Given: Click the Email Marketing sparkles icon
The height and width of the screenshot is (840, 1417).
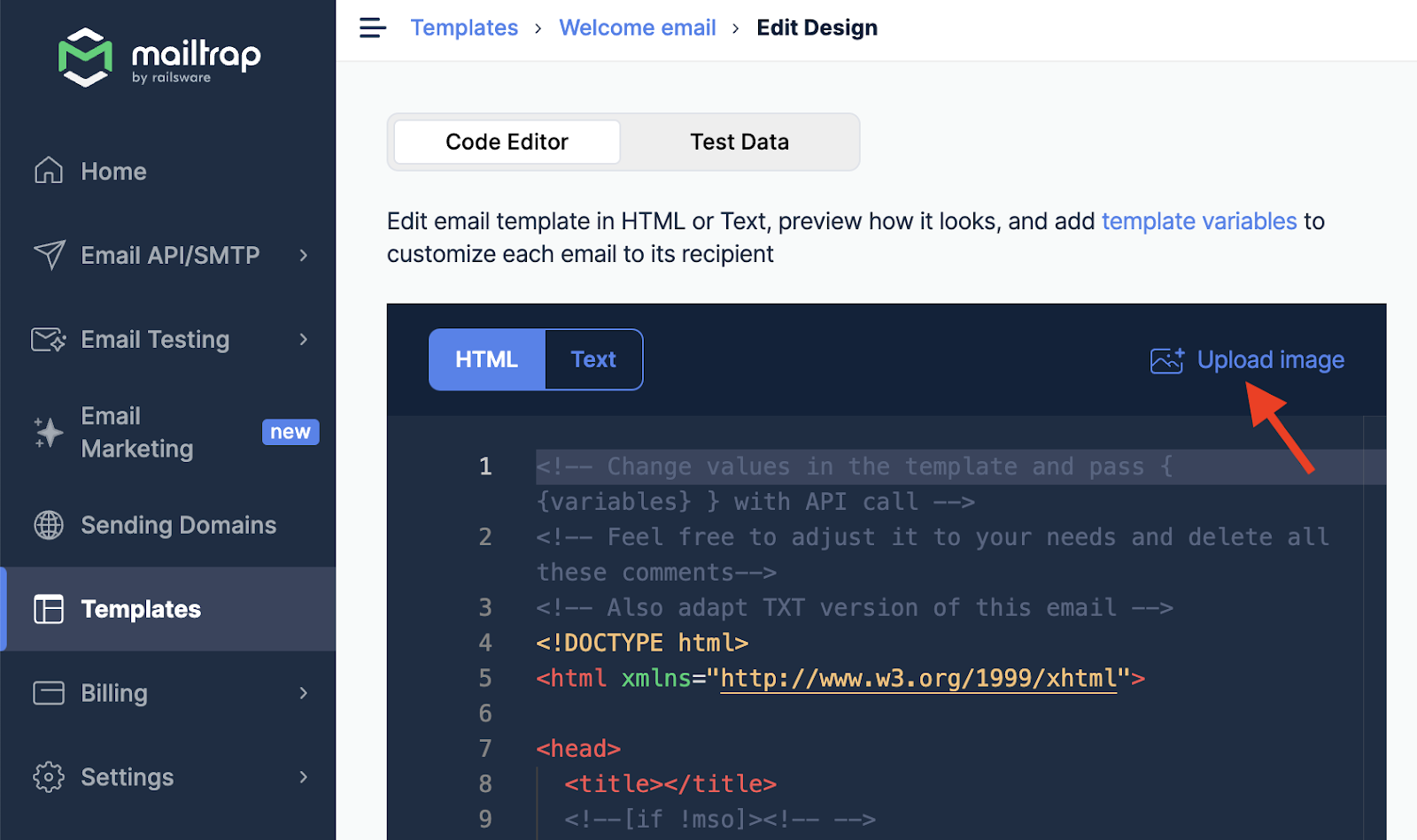Looking at the screenshot, I should (x=48, y=432).
